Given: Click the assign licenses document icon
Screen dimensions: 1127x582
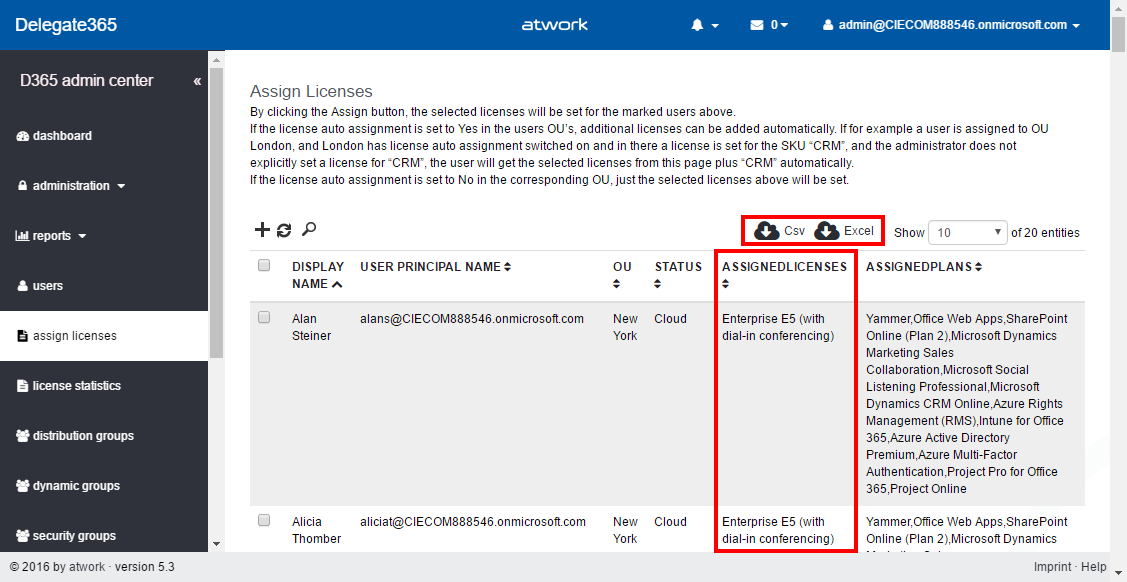Looking at the screenshot, I should tap(22, 336).
